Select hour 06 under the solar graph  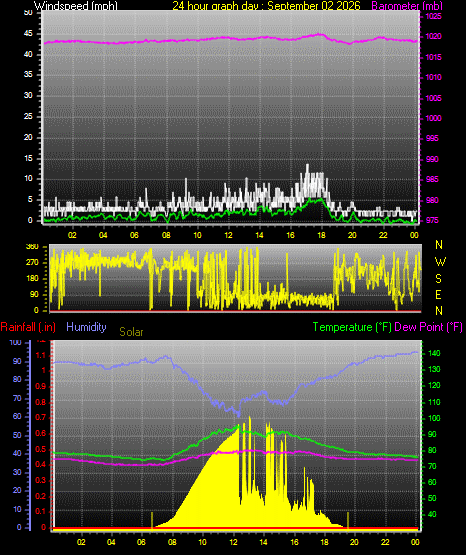(x=141, y=542)
